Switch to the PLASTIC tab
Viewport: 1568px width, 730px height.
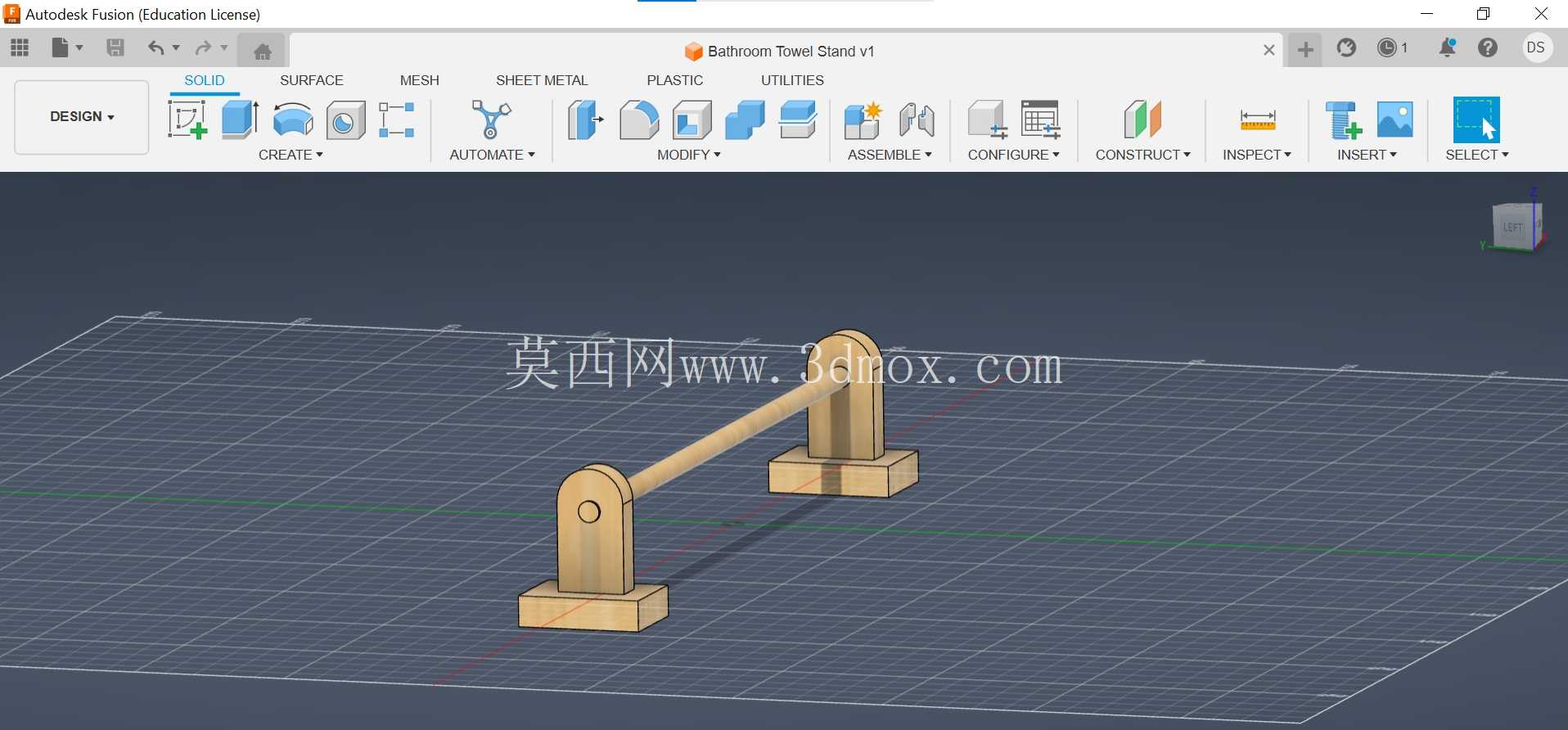pos(675,80)
